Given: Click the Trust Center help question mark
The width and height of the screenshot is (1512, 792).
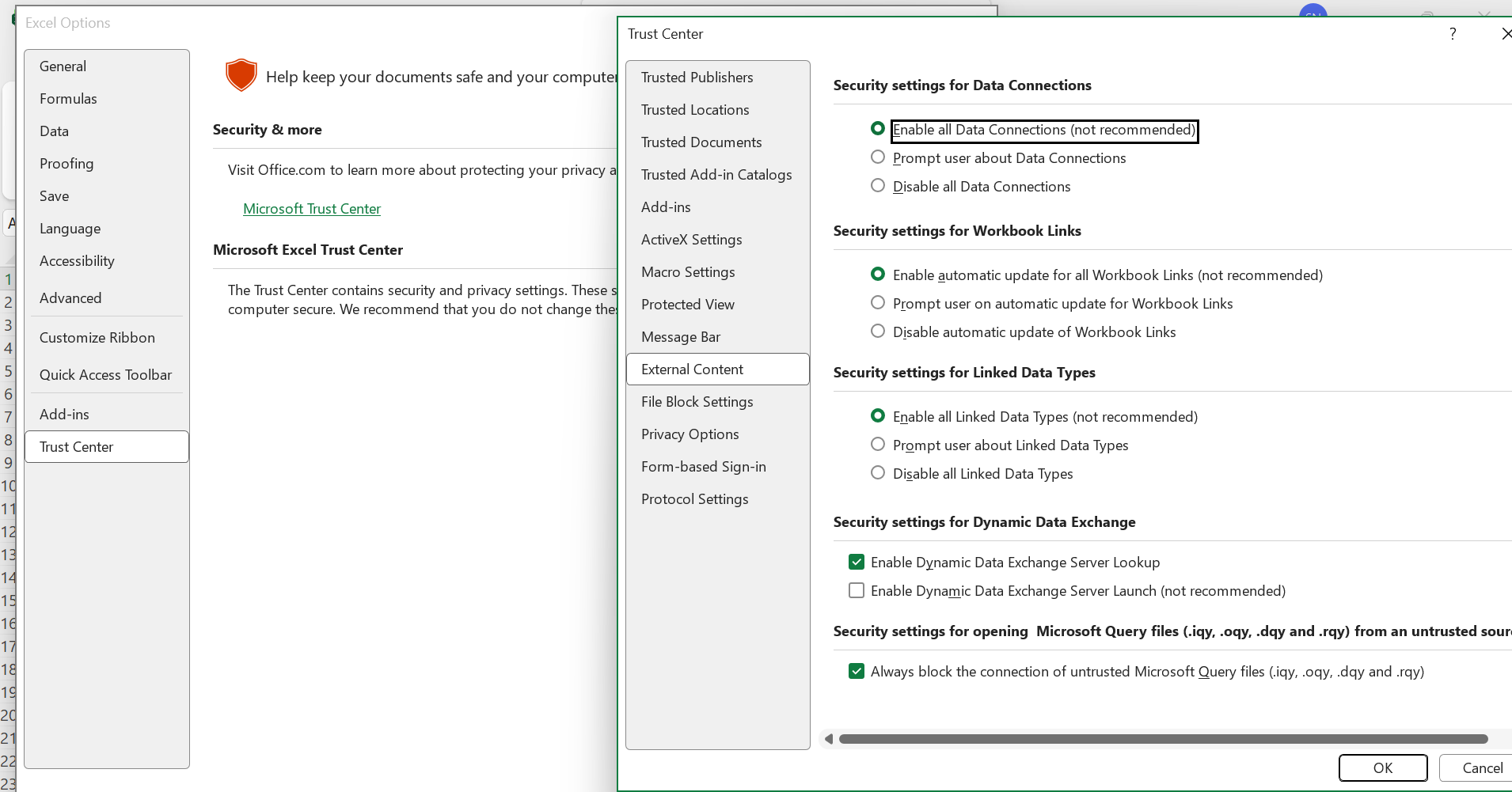Looking at the screenshot, I should click(1453, 34).
